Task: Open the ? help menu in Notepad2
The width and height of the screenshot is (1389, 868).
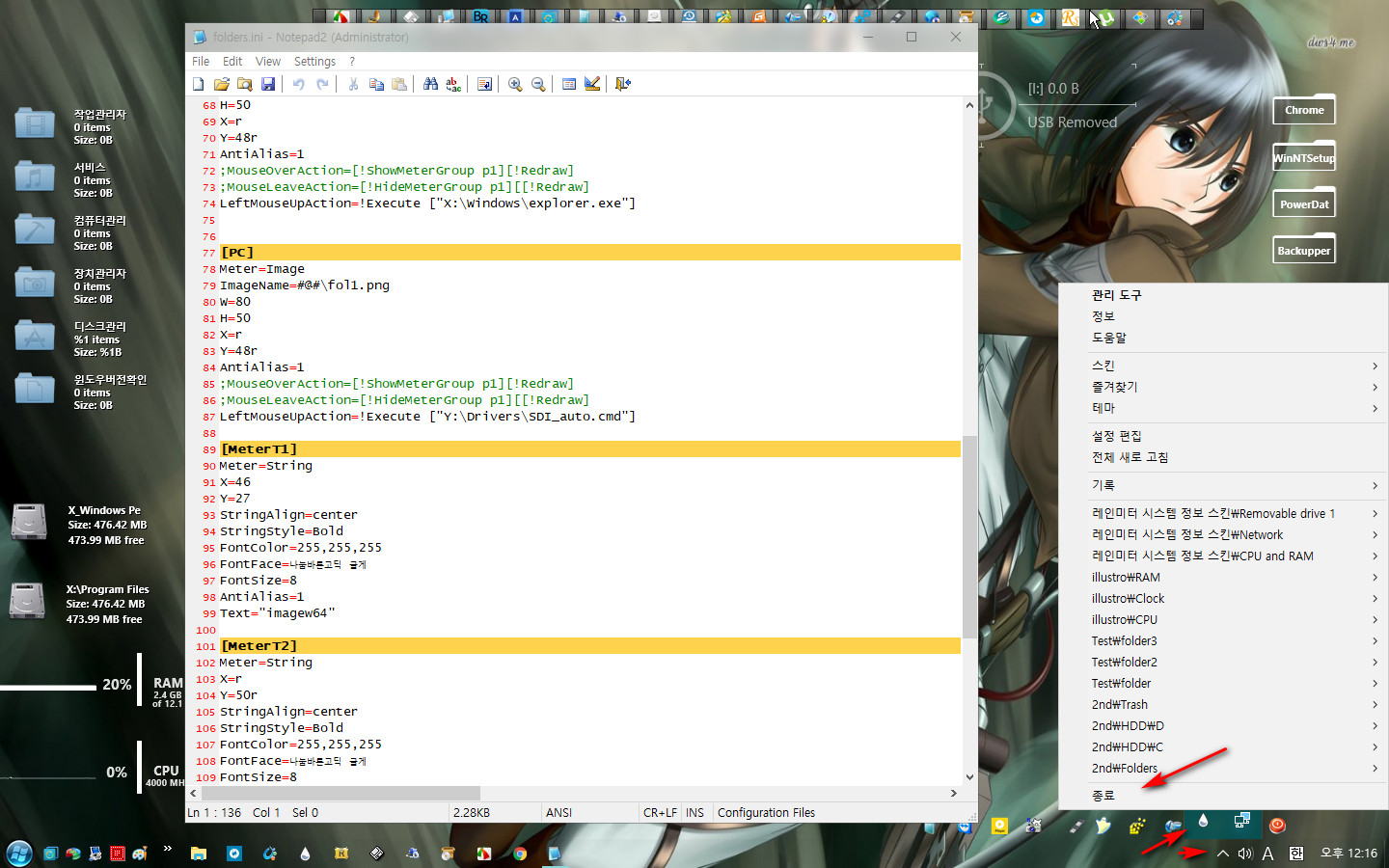Action: (x=352, y=61)
